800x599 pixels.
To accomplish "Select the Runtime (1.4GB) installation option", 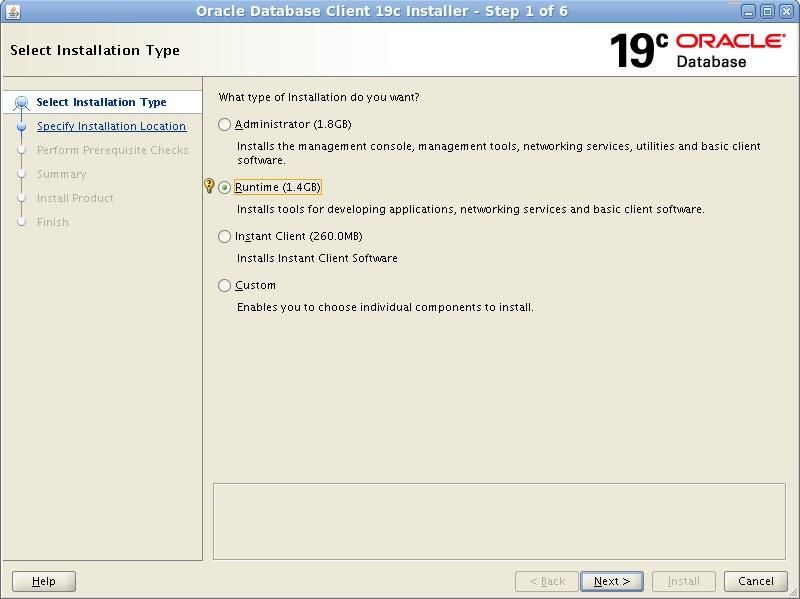I will click(224, 188).
